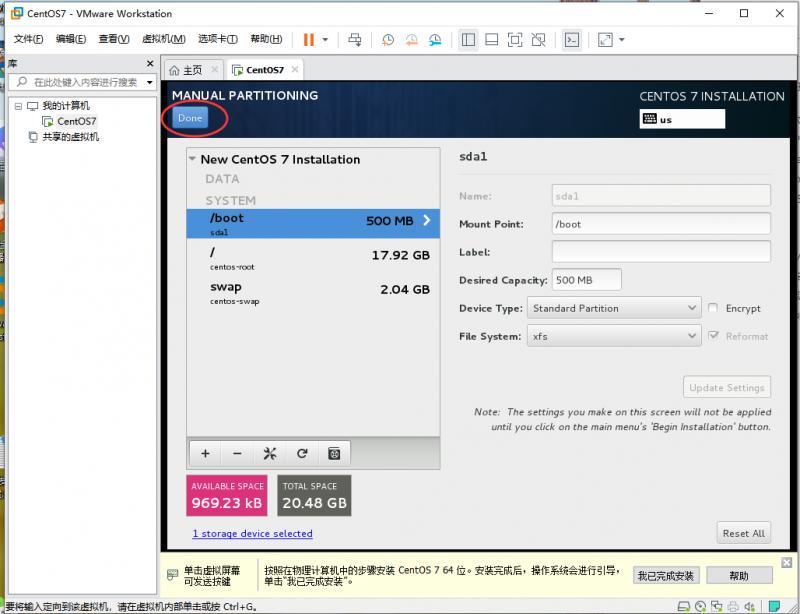Image resolution: width=800 pixels, height=614 pixels.
Task: Click the 帮助 button in the hint bar
Action: click(x=739, y=576)
